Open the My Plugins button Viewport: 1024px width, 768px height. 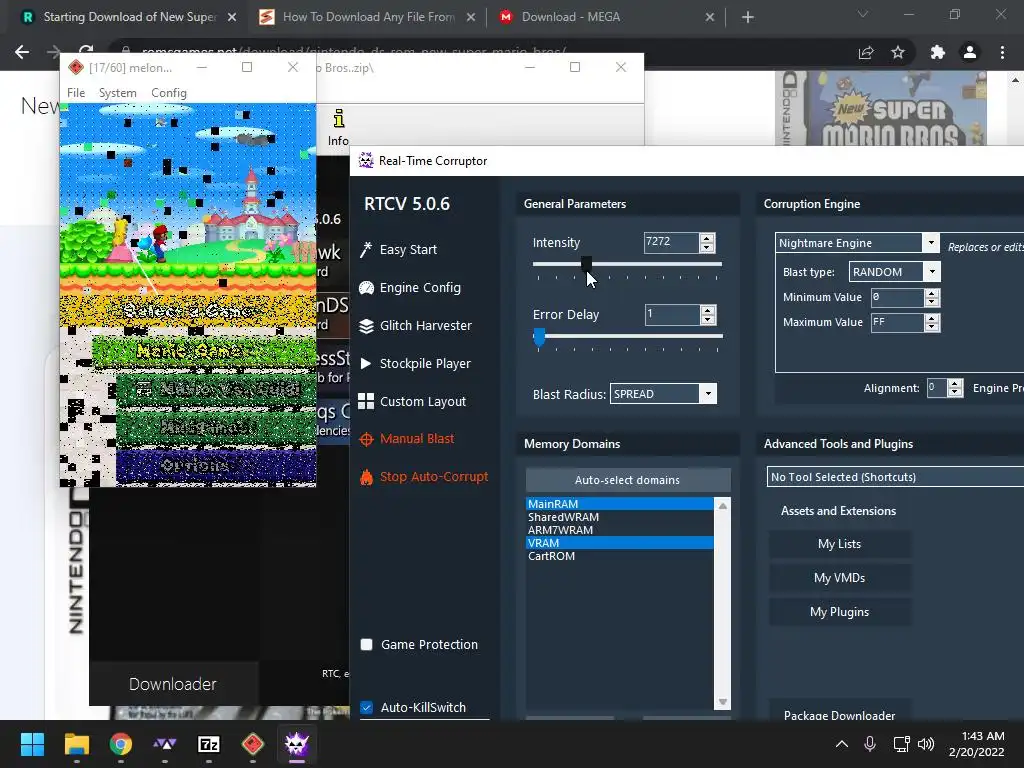pos(840,612)
